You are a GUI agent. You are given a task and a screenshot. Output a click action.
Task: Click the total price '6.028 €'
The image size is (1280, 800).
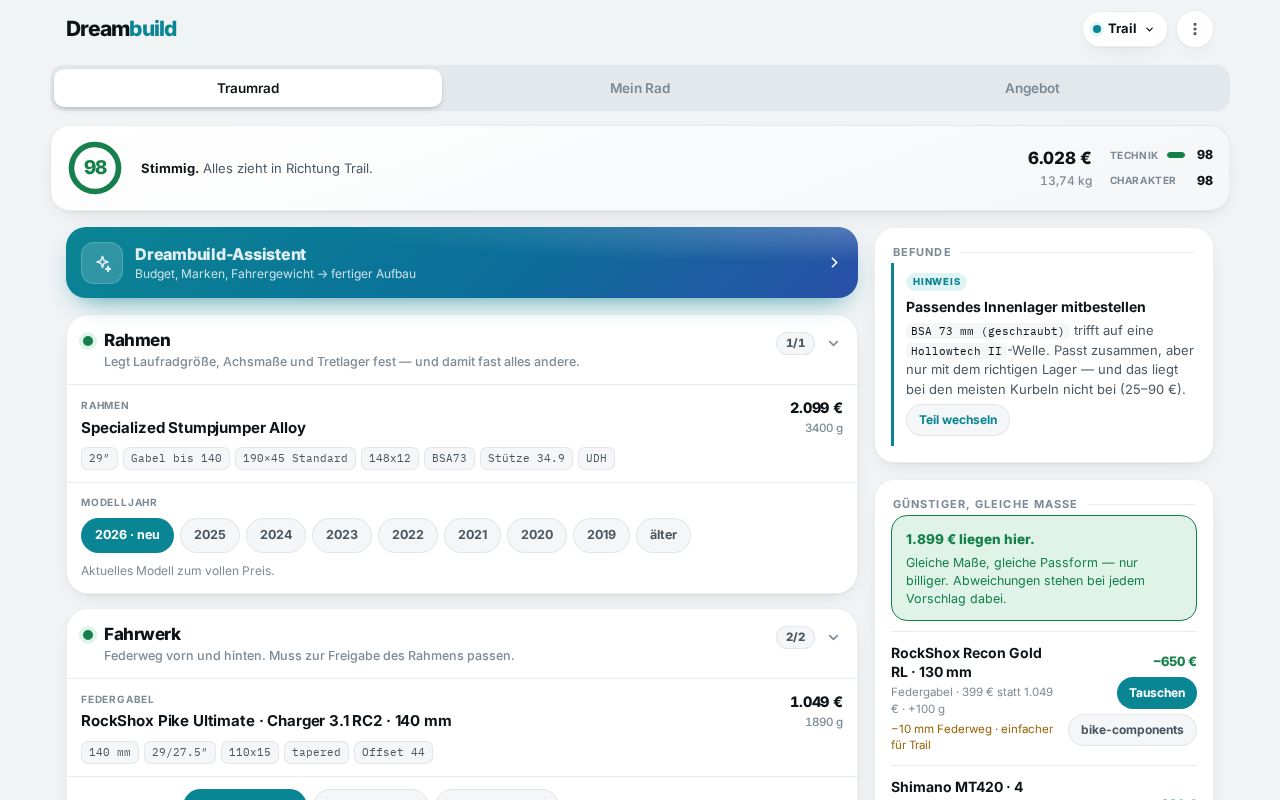[x=1059, y=158]
